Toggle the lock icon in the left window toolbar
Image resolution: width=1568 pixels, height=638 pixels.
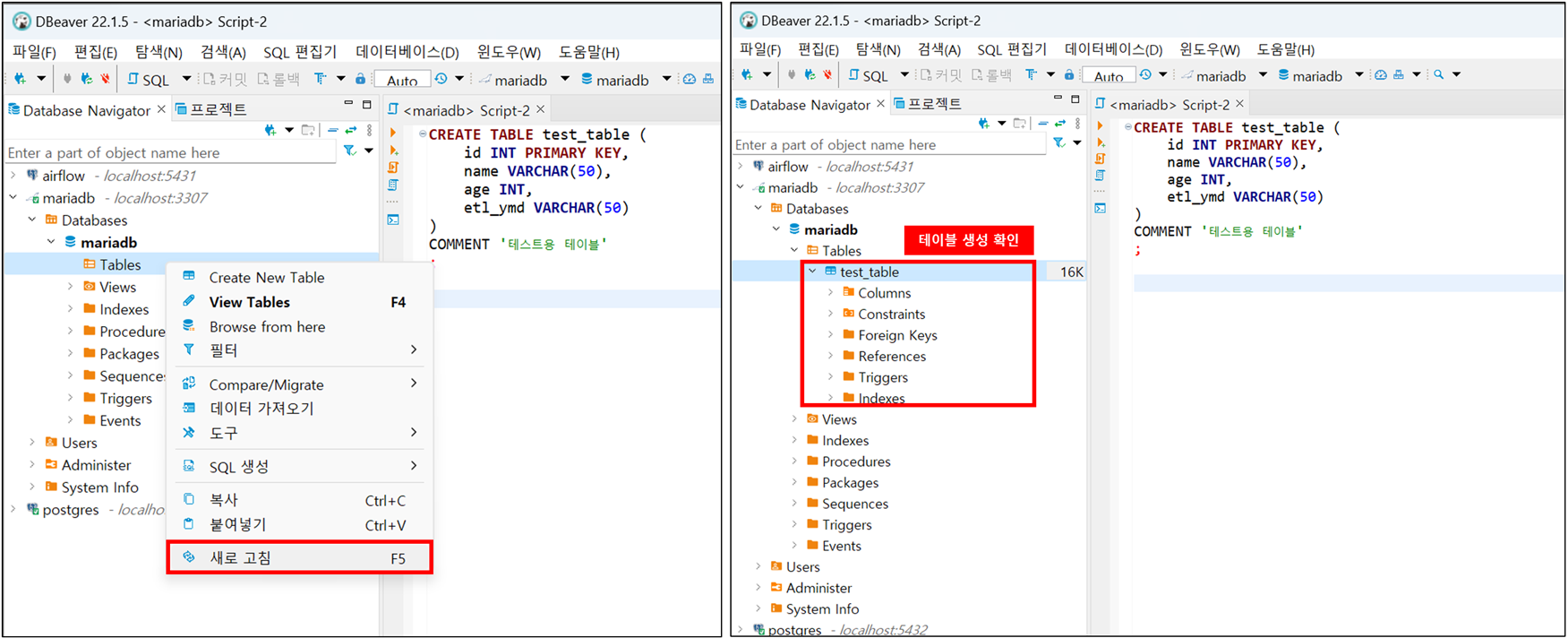(360, 79)
